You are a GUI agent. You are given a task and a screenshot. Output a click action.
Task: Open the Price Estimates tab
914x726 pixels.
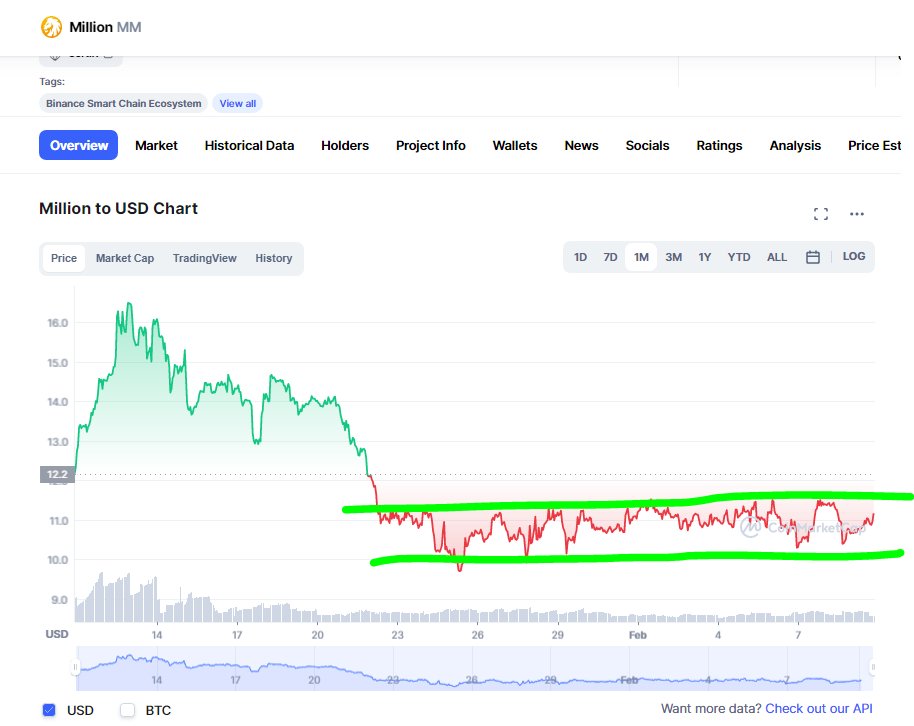874,146
